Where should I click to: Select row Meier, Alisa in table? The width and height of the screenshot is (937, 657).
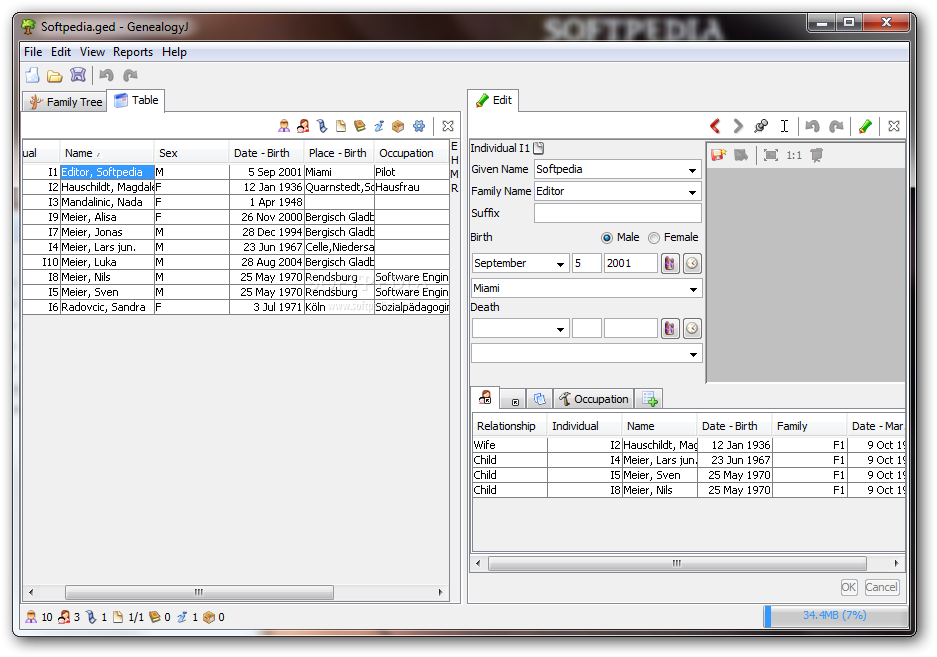tap(236, 217)
